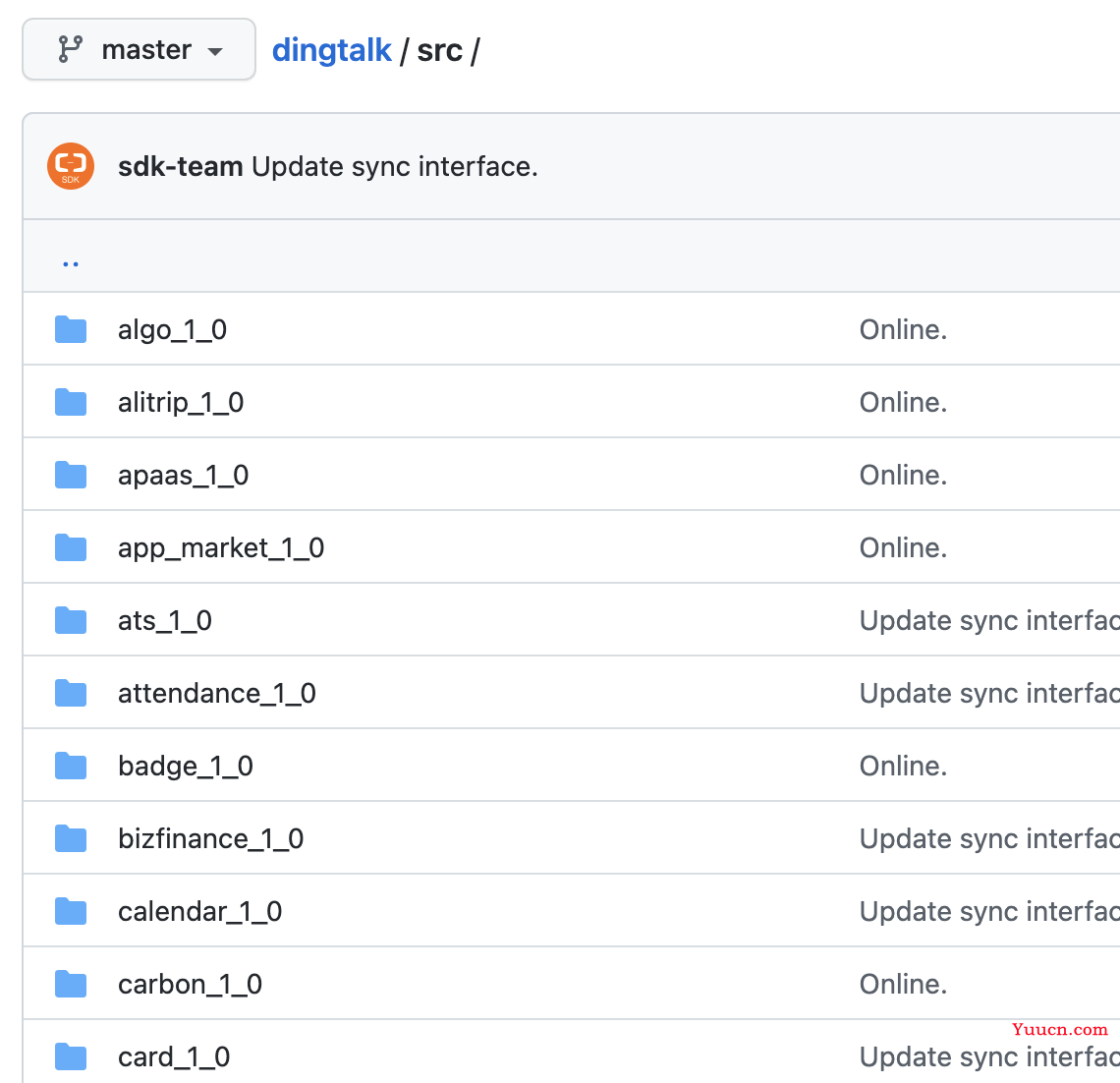
Task: Click the sdk-team avatar icon
Action: pos(71,166)
